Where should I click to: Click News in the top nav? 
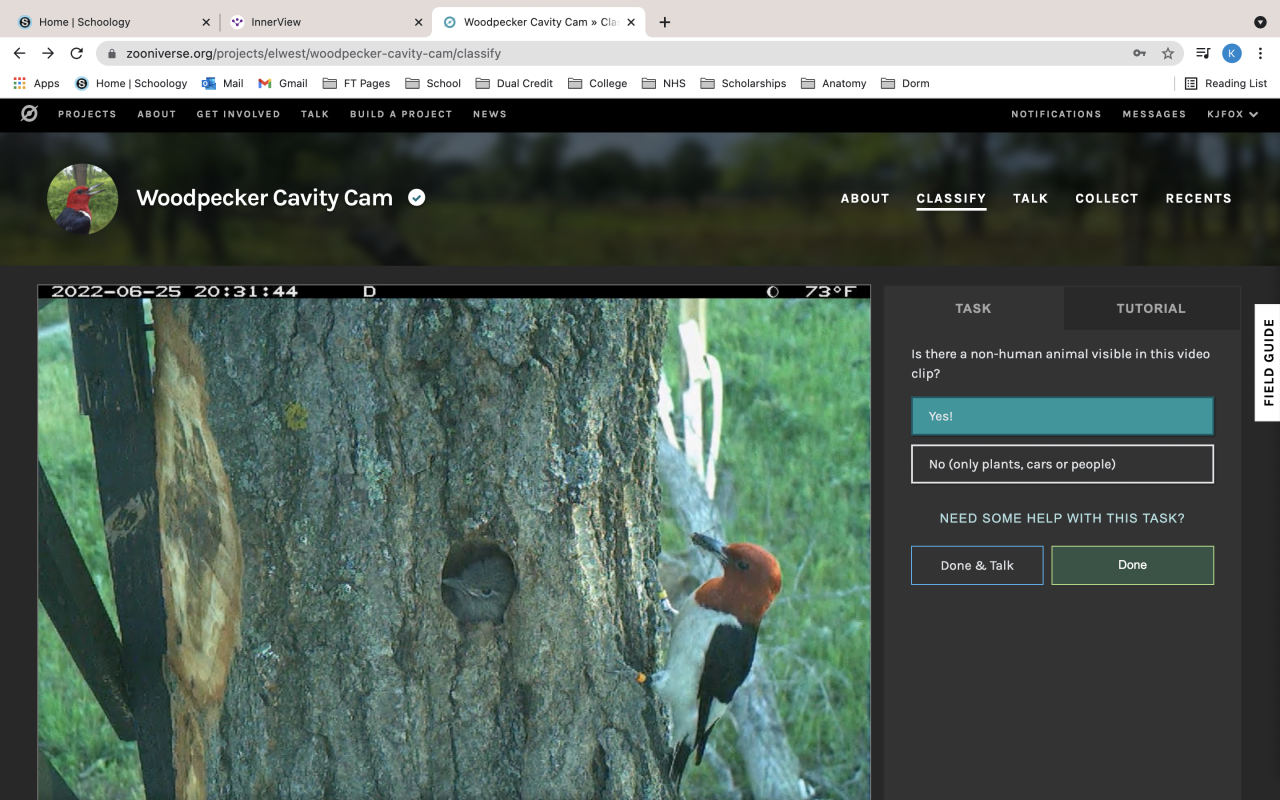pyautogui.click(x=490, y=114)
